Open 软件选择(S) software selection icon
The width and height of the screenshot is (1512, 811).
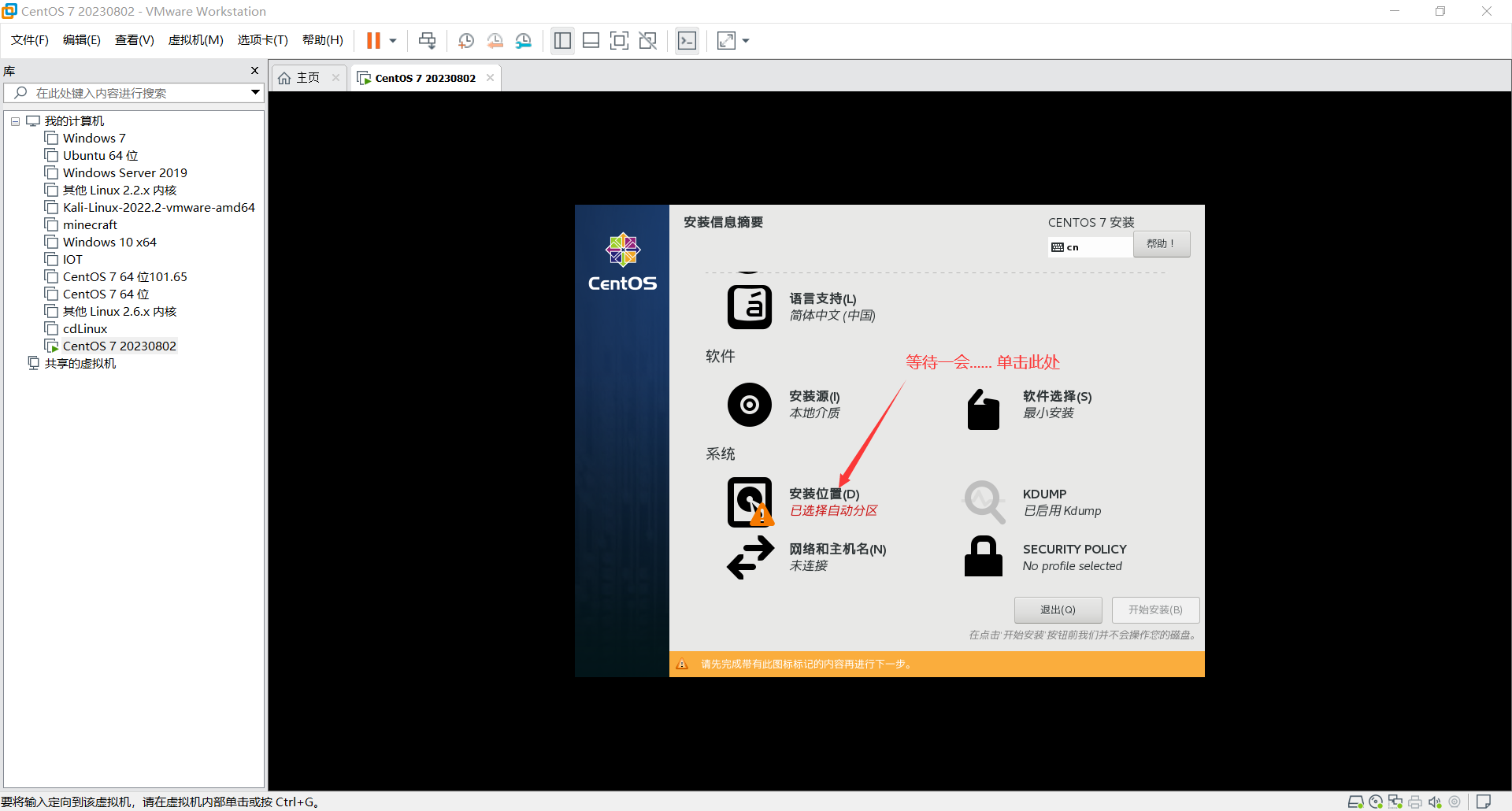984,409
